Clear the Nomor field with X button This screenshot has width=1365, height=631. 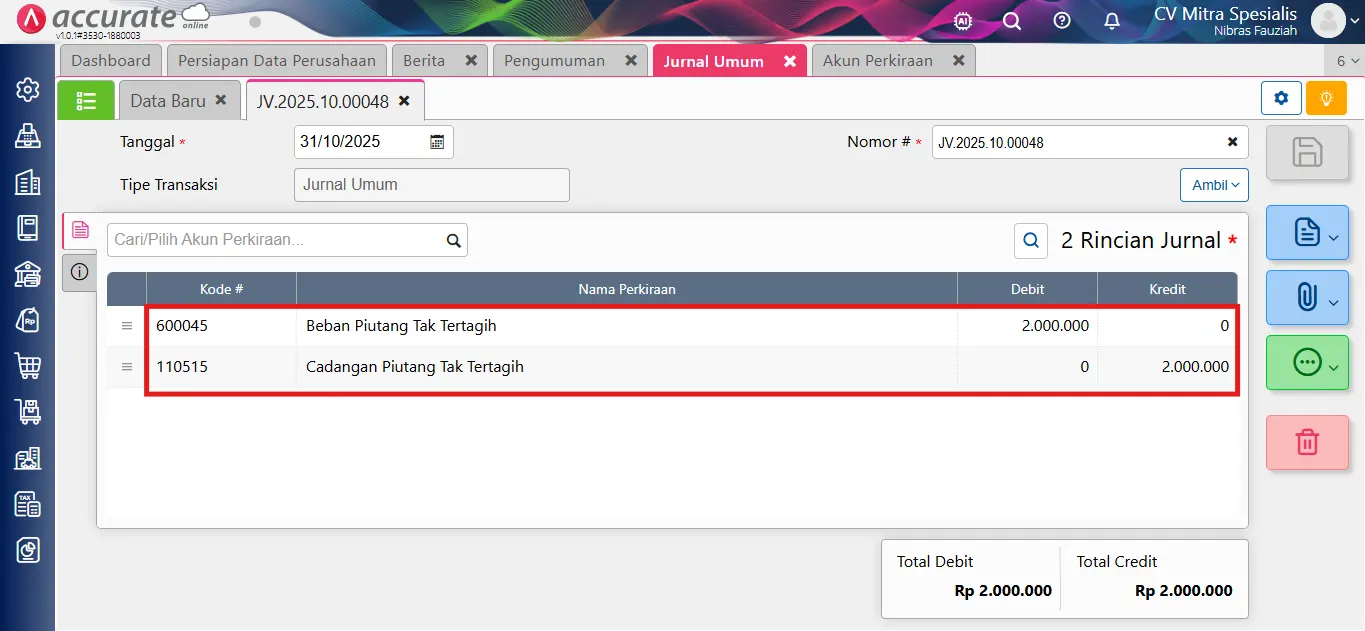tap(1232, 142)
